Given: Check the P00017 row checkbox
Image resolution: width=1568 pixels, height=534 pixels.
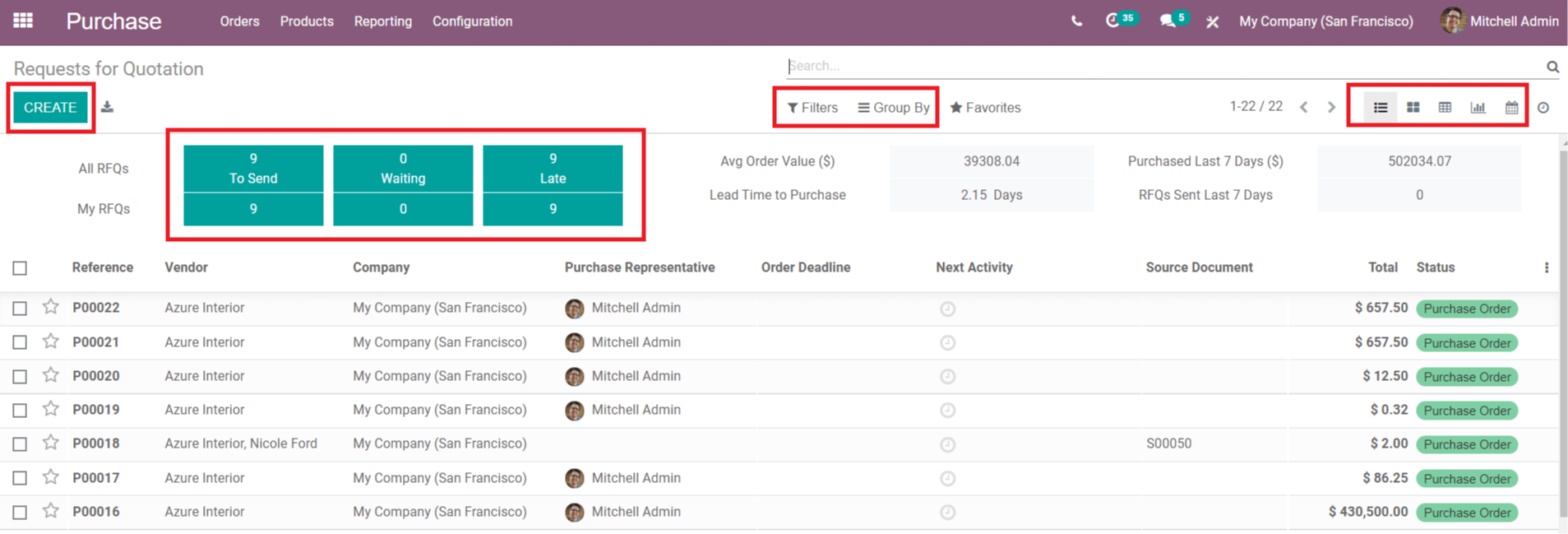Looking at the screenshot, I should click(20, 478).
